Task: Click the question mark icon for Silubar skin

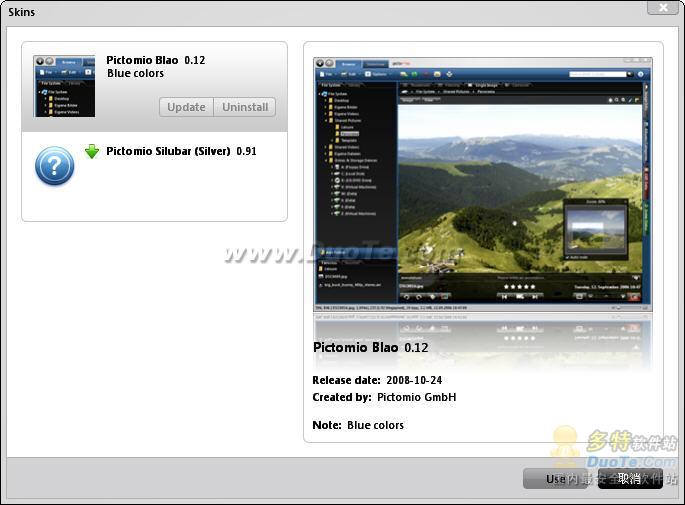Action: [x=55, y=166]
